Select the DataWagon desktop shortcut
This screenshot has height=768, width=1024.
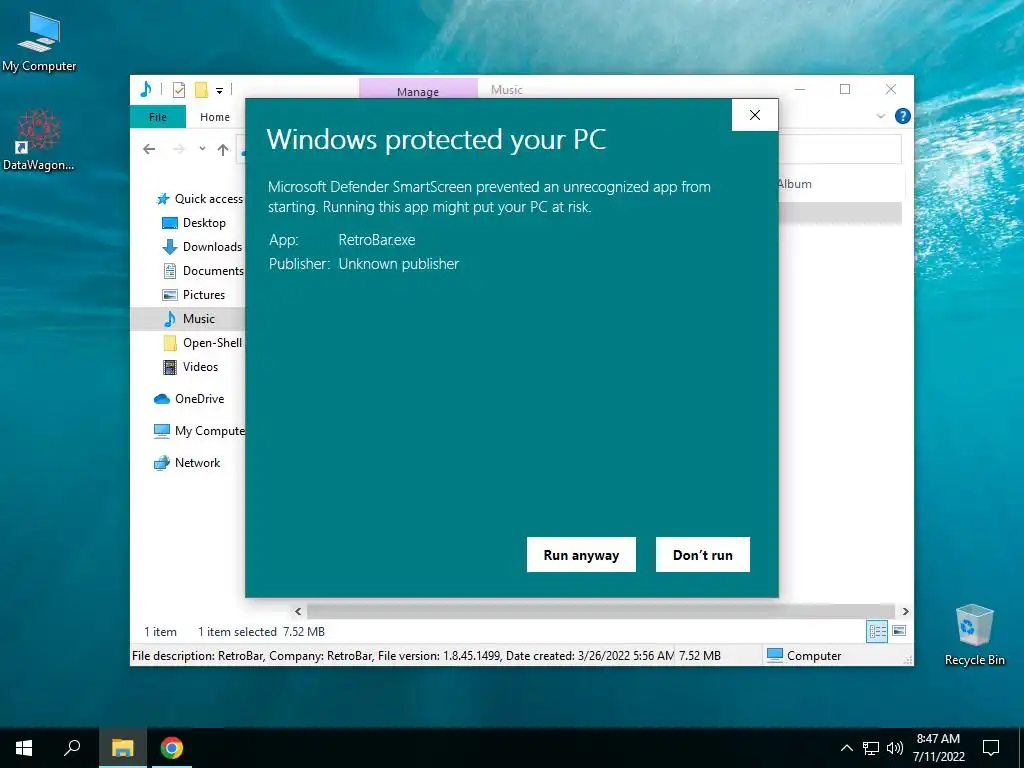[39, 140]
